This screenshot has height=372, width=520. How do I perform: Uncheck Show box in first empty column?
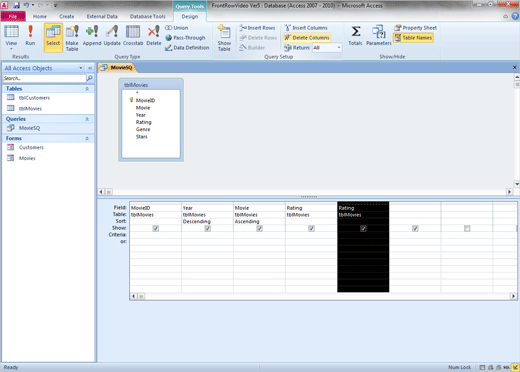click(415, 228)
